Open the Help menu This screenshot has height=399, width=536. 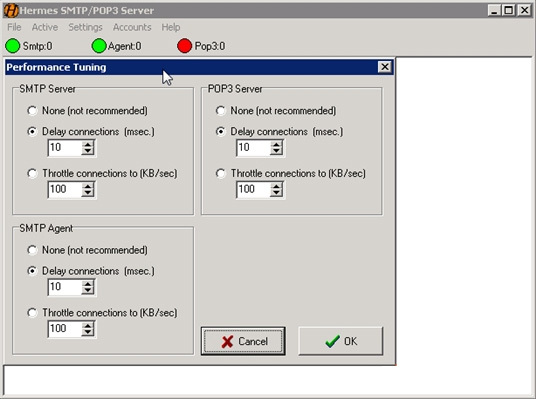[171, 27]
